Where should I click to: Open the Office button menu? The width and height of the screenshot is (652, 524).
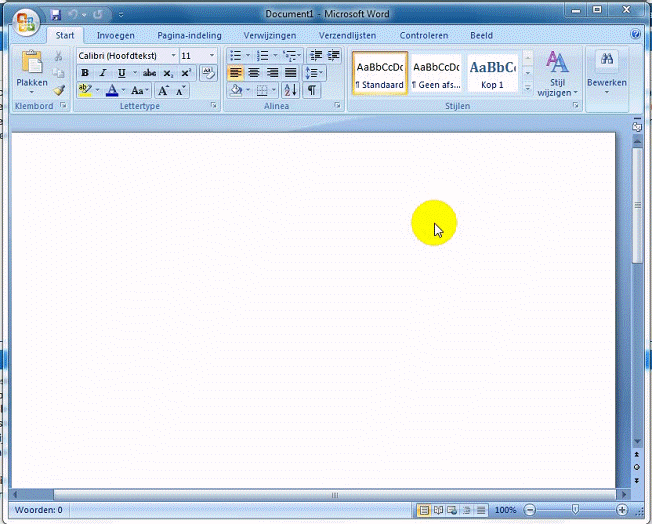26,22
